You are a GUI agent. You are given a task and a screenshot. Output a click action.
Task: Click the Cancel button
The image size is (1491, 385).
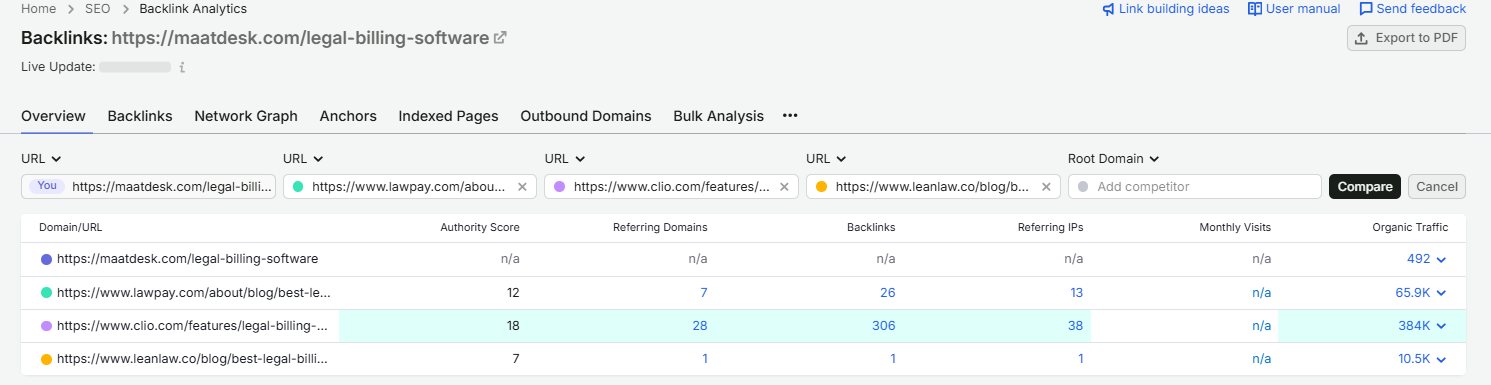point(1437,187)
